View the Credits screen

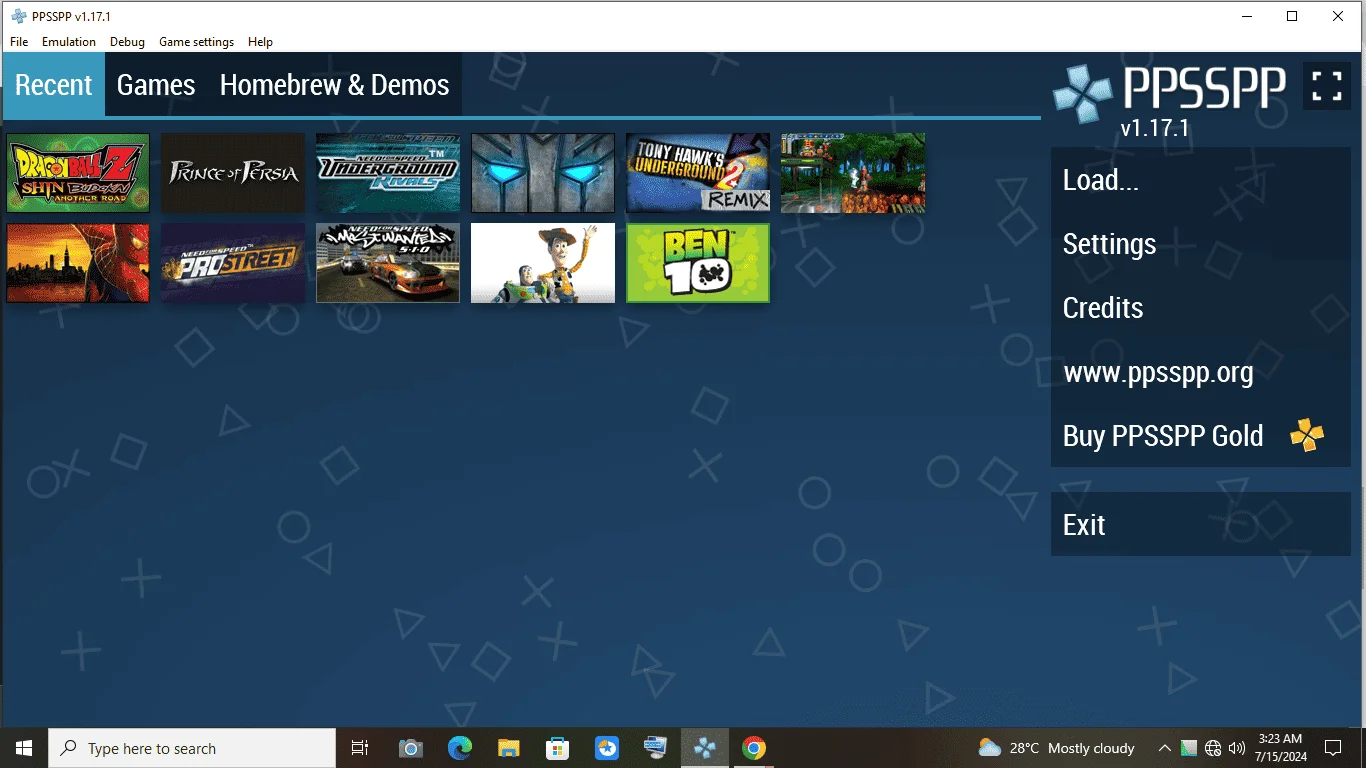point(1200,308)
